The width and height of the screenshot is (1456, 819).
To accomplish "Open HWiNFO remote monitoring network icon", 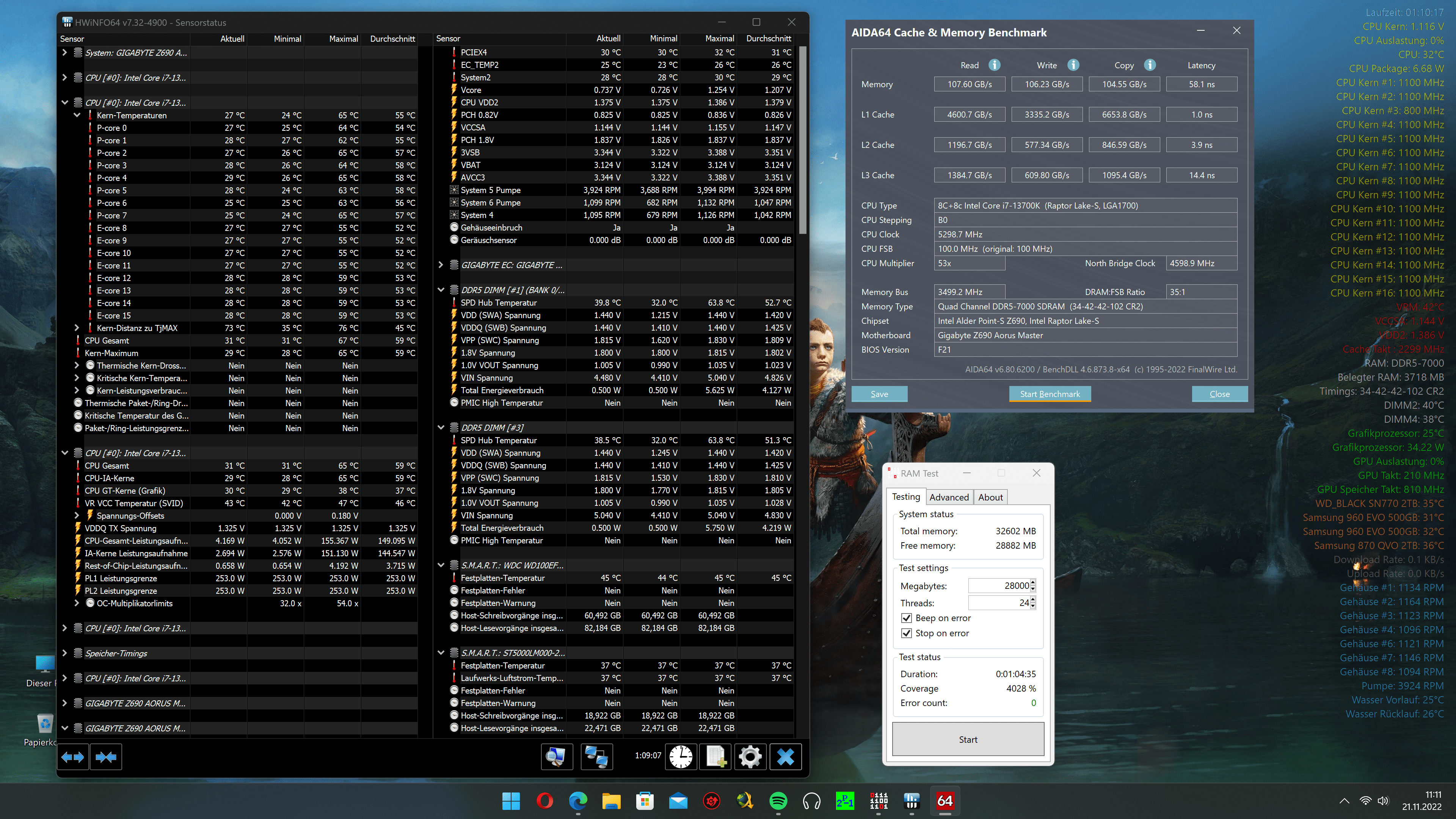I will click(x=596, y=757).
